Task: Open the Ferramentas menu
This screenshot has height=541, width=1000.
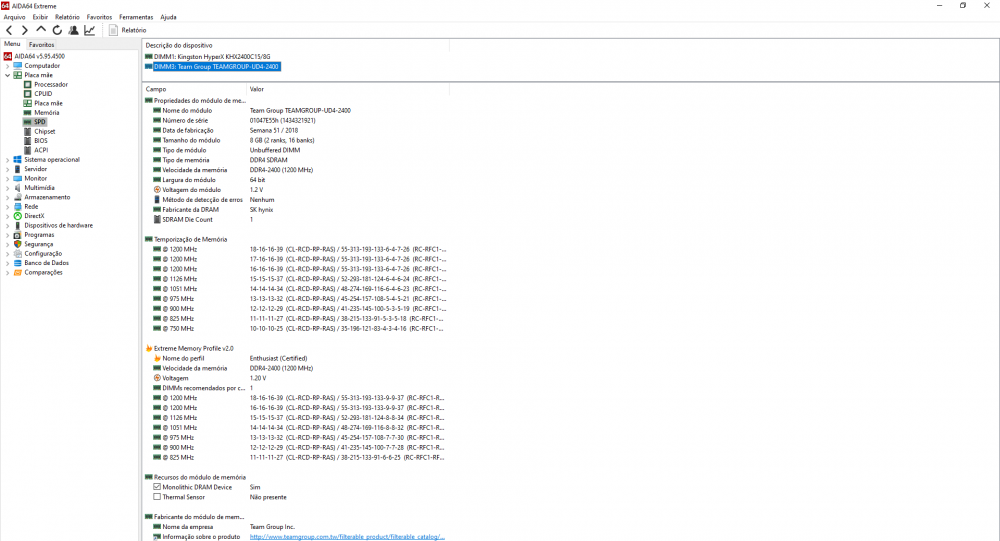Action: click(x=136, y=17)
